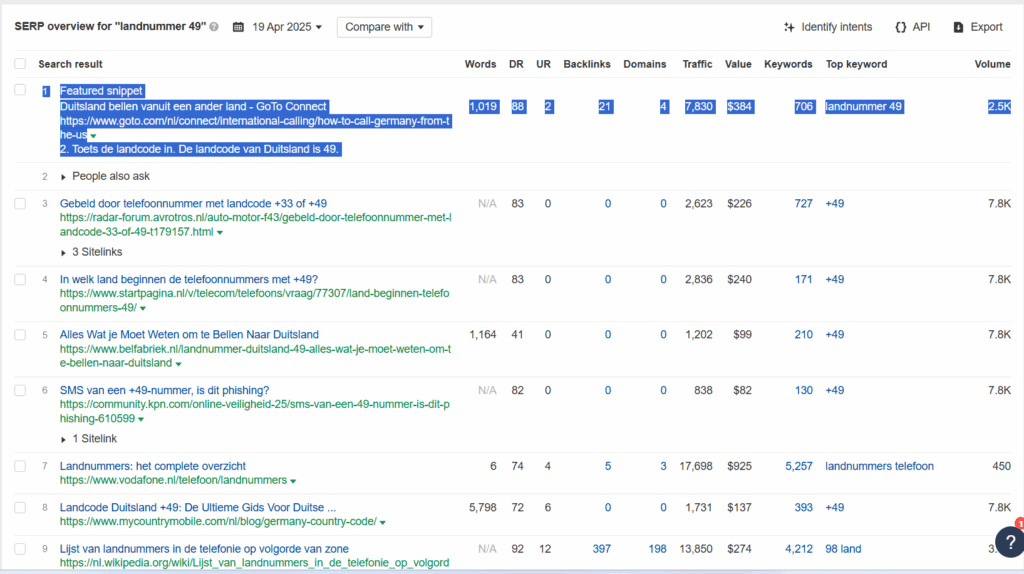This screenshot has height=574, width=1024.
Task: Open URL dropdown arrow for startpagina.nl result
Action: [x=143, y=308]
